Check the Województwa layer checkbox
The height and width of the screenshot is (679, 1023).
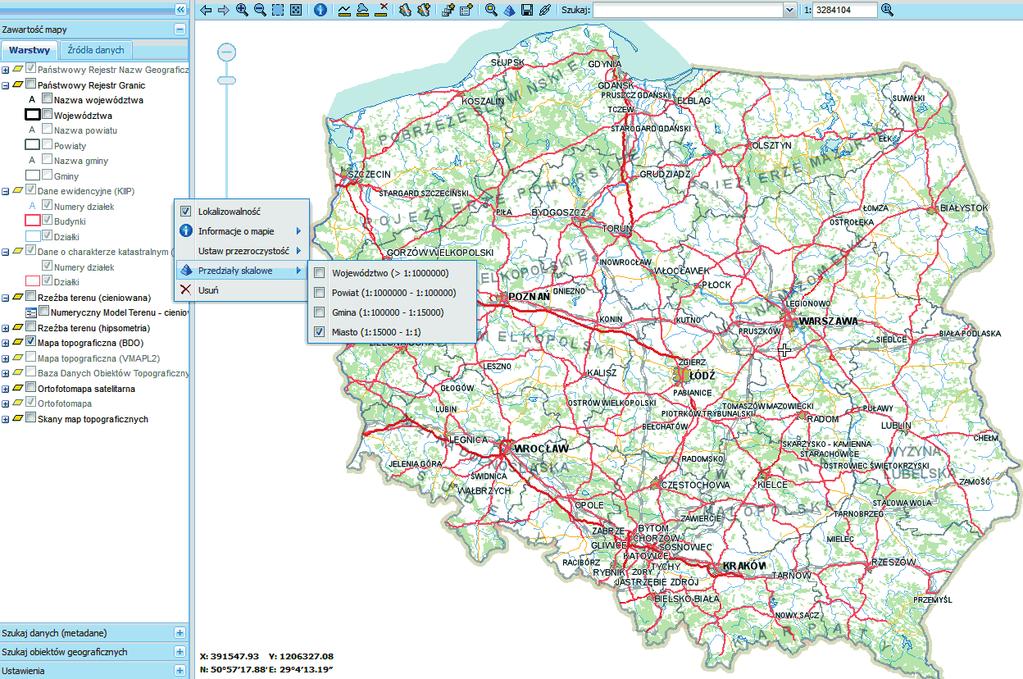(x=47, y=114)
